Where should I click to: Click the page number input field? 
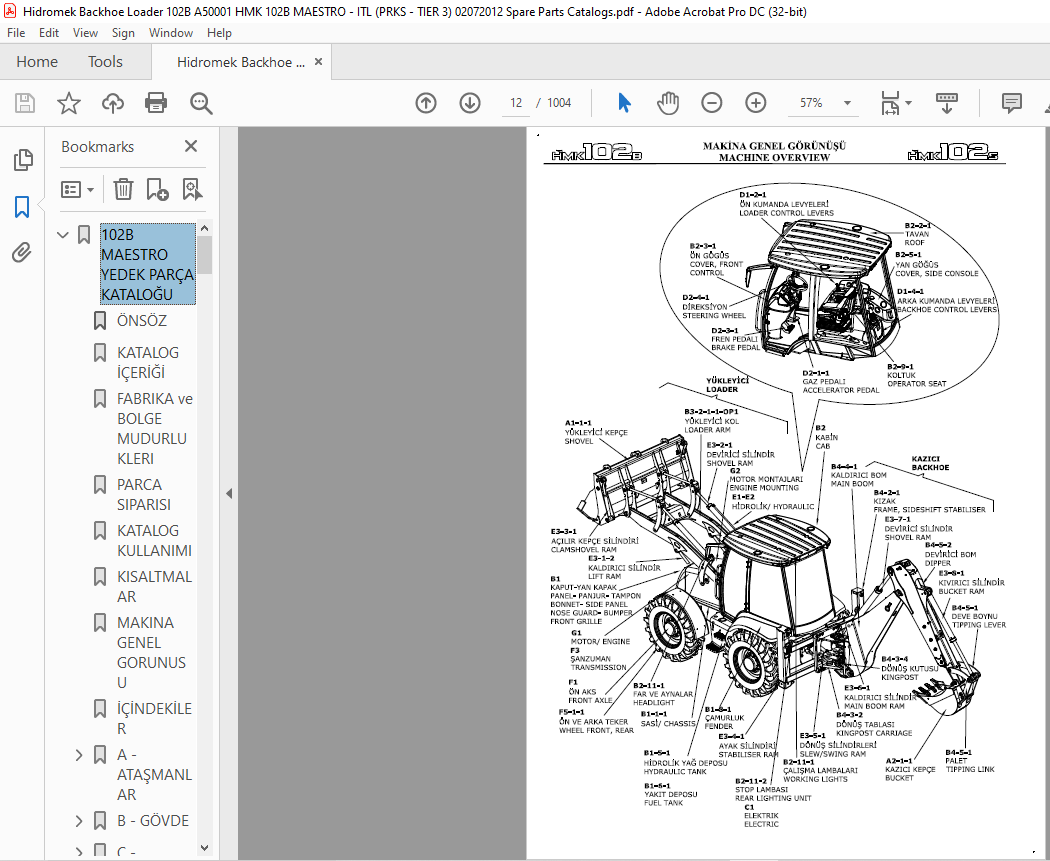[x=516, y=103]
